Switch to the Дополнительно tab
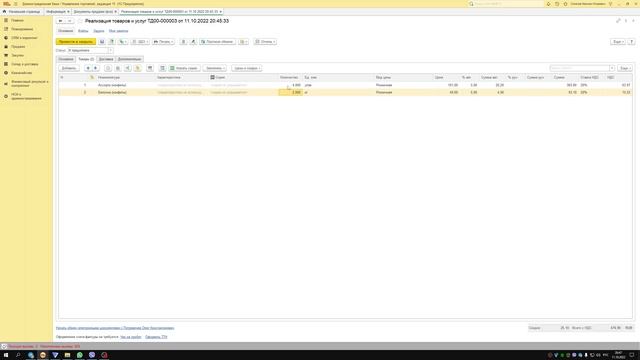This screenshot has height=360, width=640. click(129, 59)
